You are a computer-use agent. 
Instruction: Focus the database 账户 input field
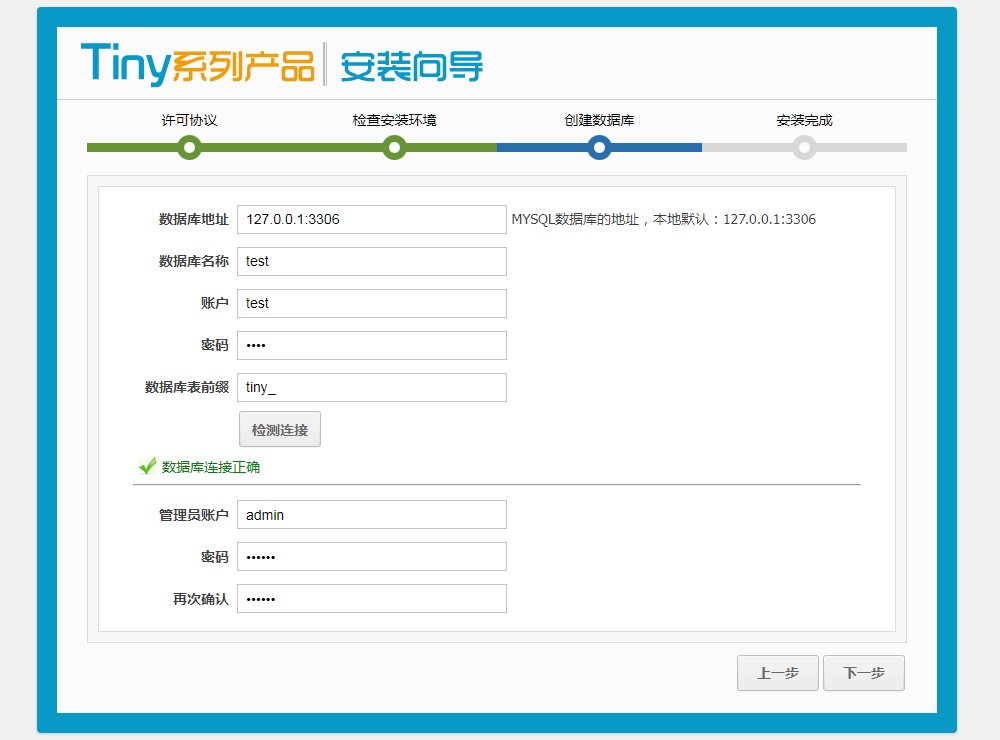click(372, 304)
